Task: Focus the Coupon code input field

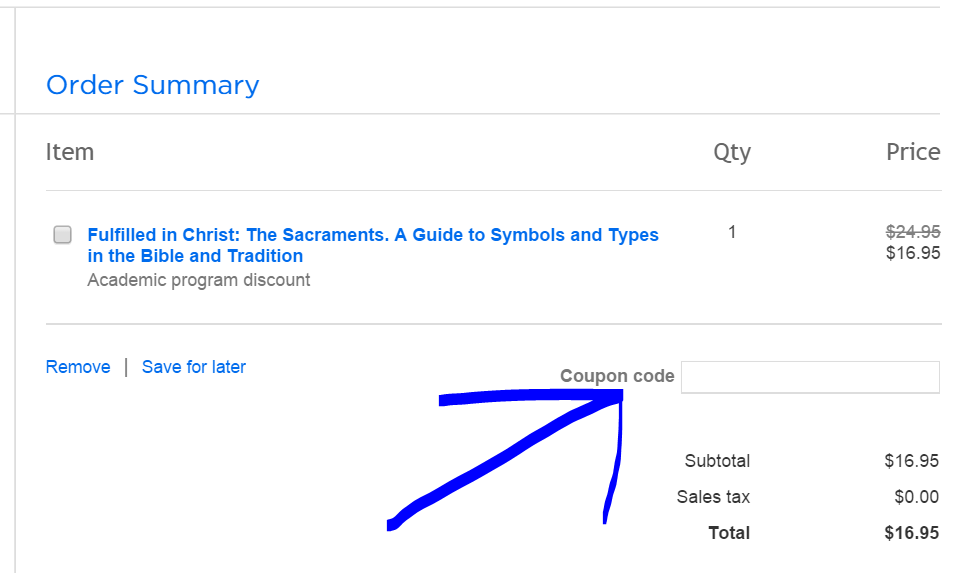Action: pos(810,377)
